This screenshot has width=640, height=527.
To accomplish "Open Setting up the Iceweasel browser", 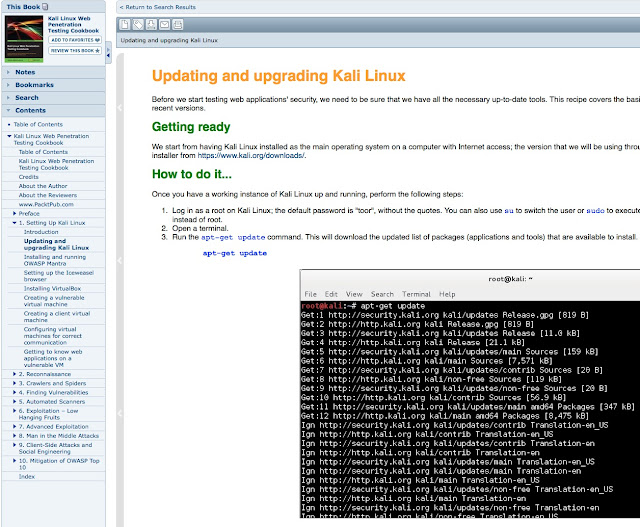I will coord(58,276).
